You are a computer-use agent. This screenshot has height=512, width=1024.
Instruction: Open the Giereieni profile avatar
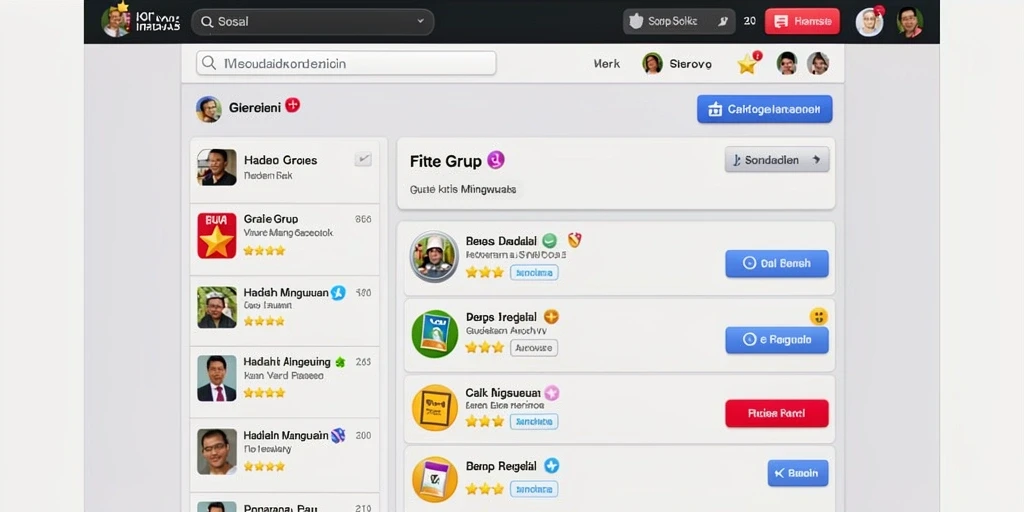pos(208,109)
